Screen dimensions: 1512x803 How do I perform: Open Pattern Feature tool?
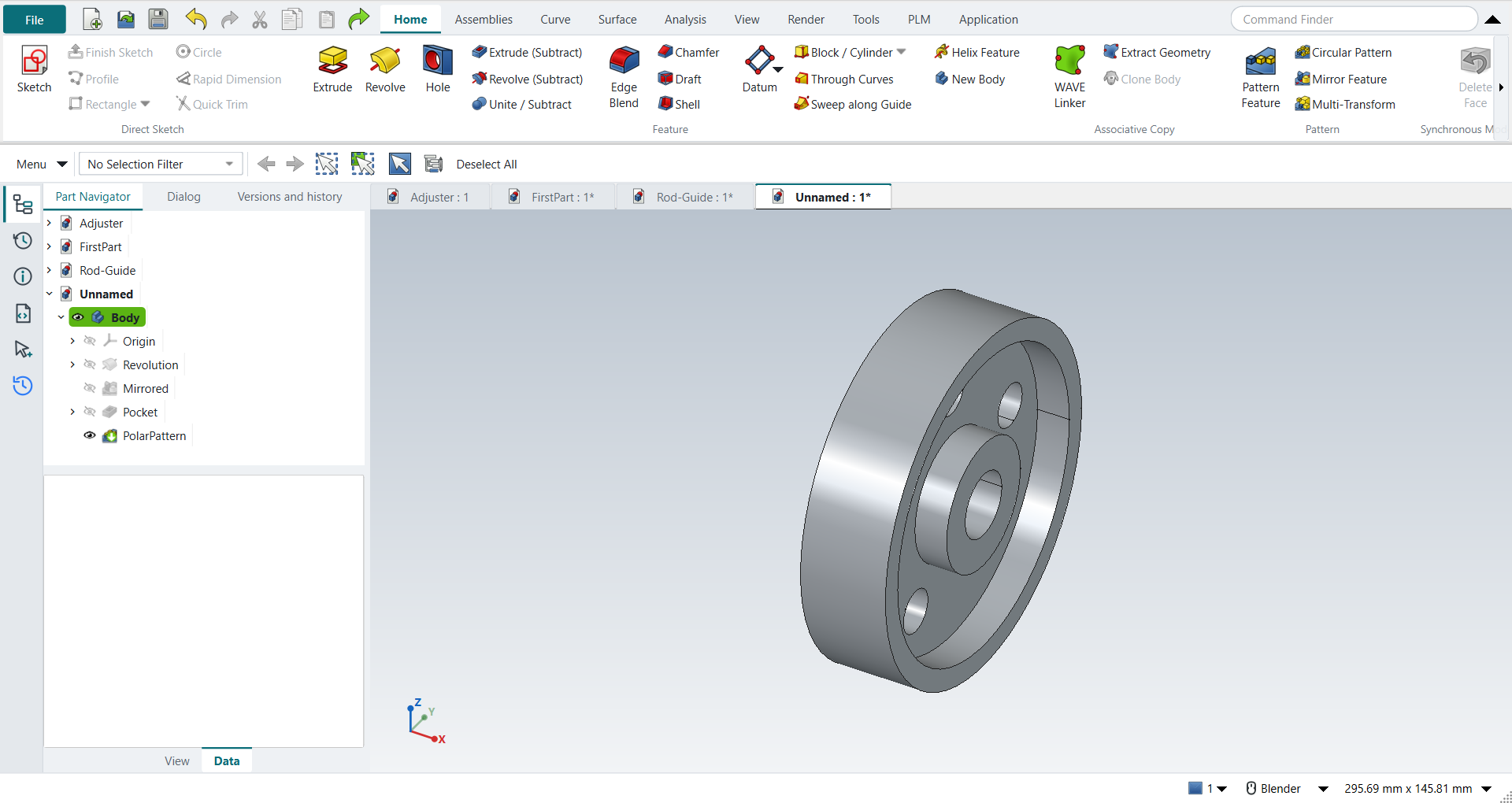(x=1261, y=77)
